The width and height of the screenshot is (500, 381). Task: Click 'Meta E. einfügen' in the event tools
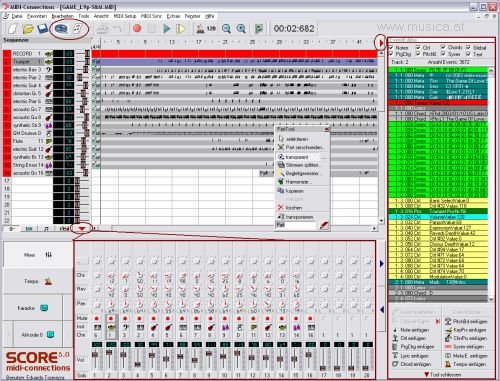(x=466, y=356)
